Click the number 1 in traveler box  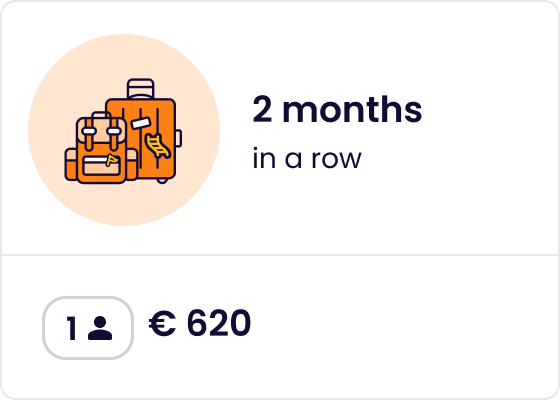tap(72, 328)
